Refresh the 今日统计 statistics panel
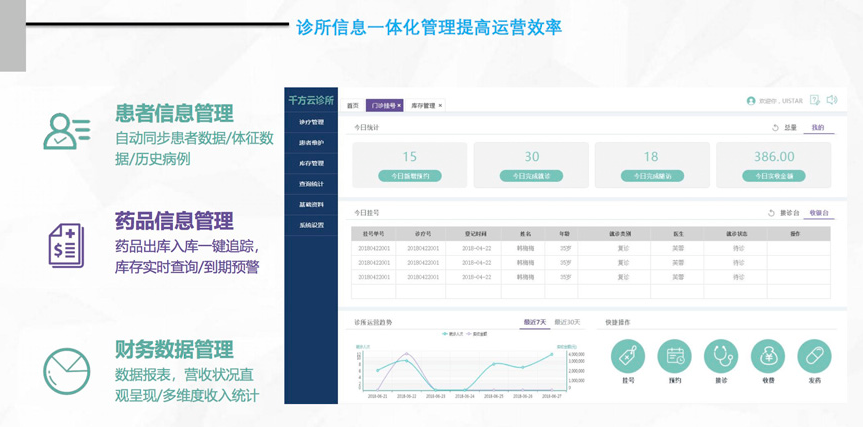Image resolution: width=863 pixels, height=427 pixels. (775, 128)
